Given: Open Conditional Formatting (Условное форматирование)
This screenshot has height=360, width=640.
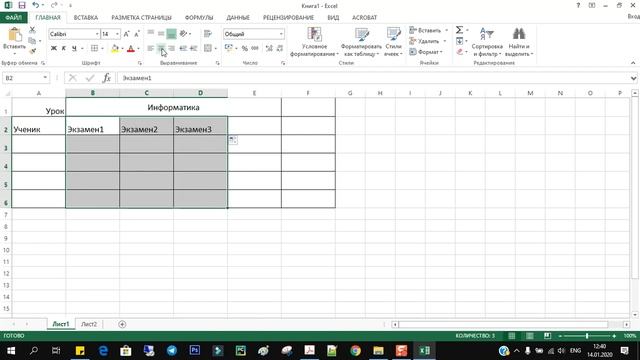Looking at the screenshot, I should pos(314,42).
